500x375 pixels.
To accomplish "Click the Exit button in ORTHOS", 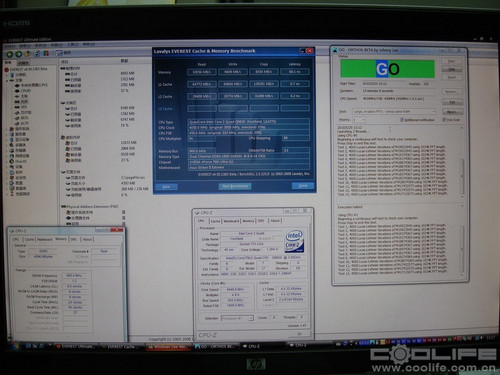I will point(452,102).
